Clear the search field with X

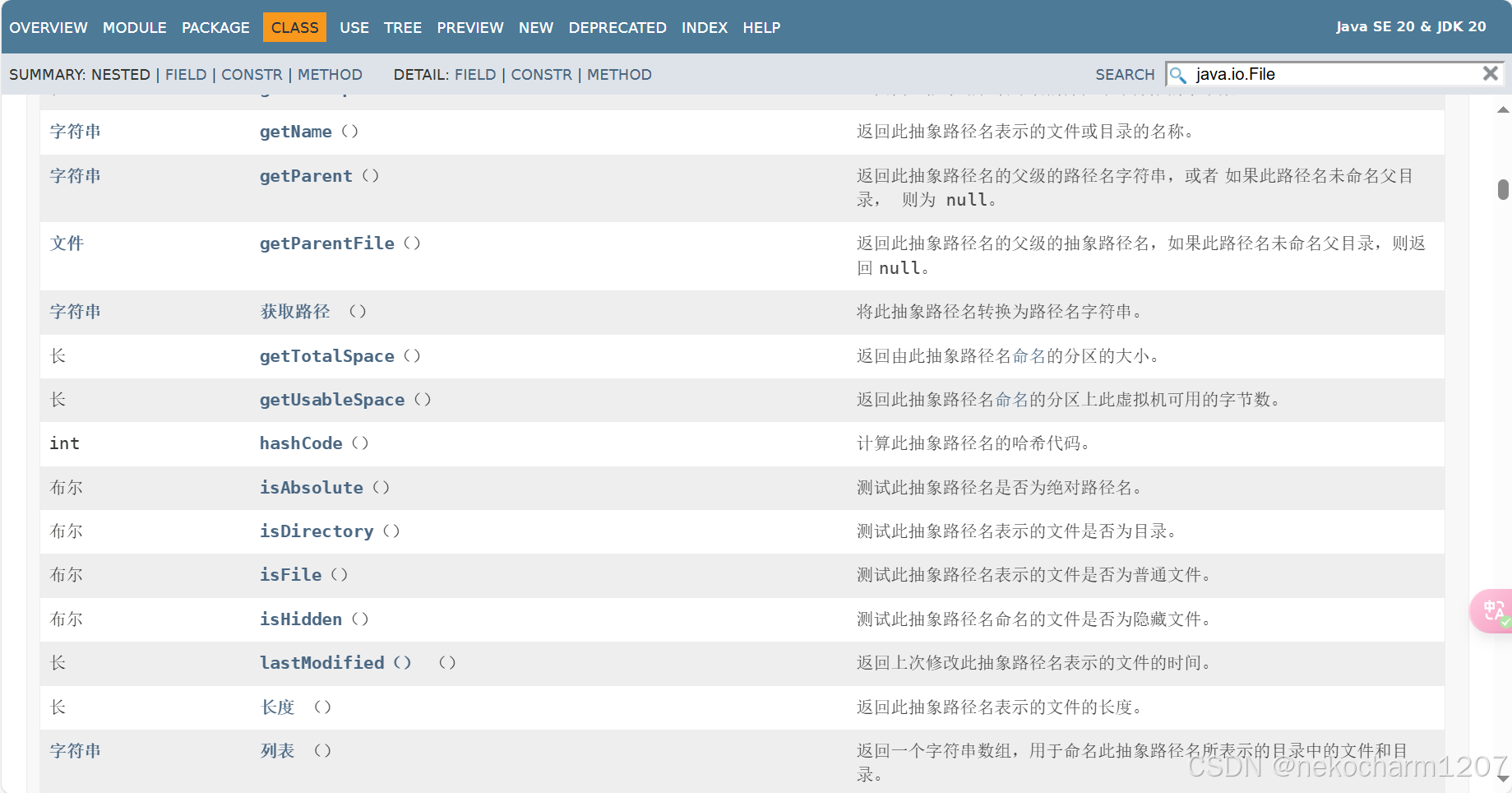point(1490,74)
